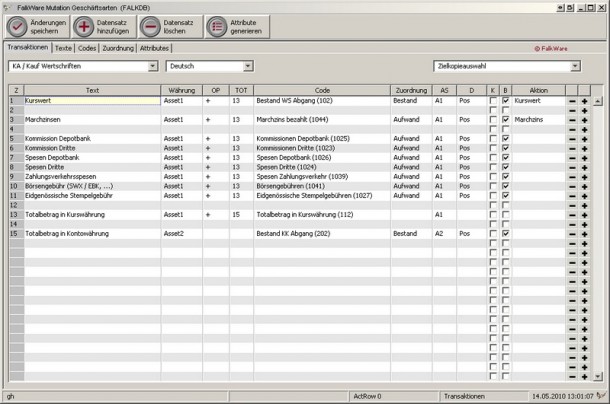Click the plus icon in the Marchzinsen row

[x=585, y=119]
